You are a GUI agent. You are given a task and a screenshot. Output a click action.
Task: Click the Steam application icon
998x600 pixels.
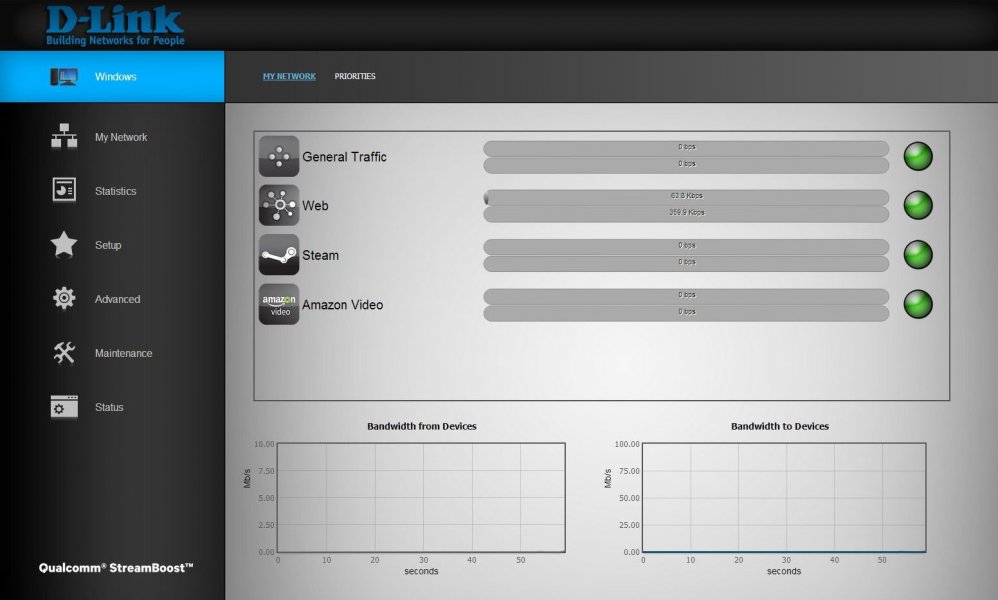point(278,255)
